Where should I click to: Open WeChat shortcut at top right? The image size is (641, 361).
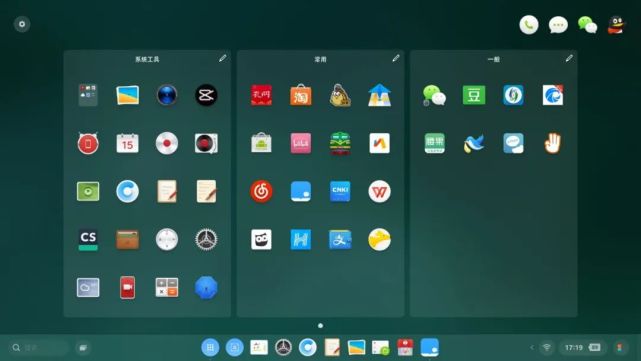587,25
